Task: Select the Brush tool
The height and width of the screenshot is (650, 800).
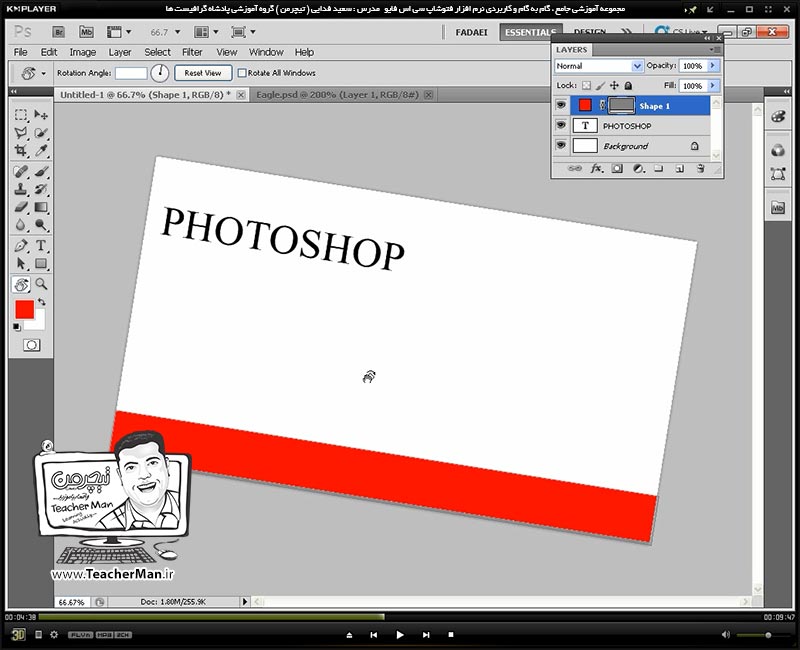Action: click(x=41, y=171)
